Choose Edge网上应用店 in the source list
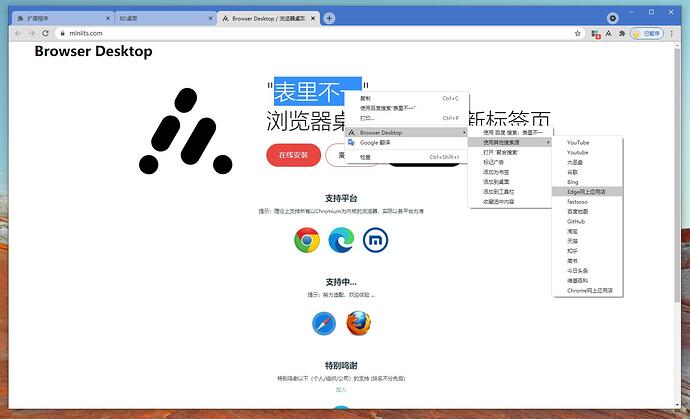 (x=587, y=192)
